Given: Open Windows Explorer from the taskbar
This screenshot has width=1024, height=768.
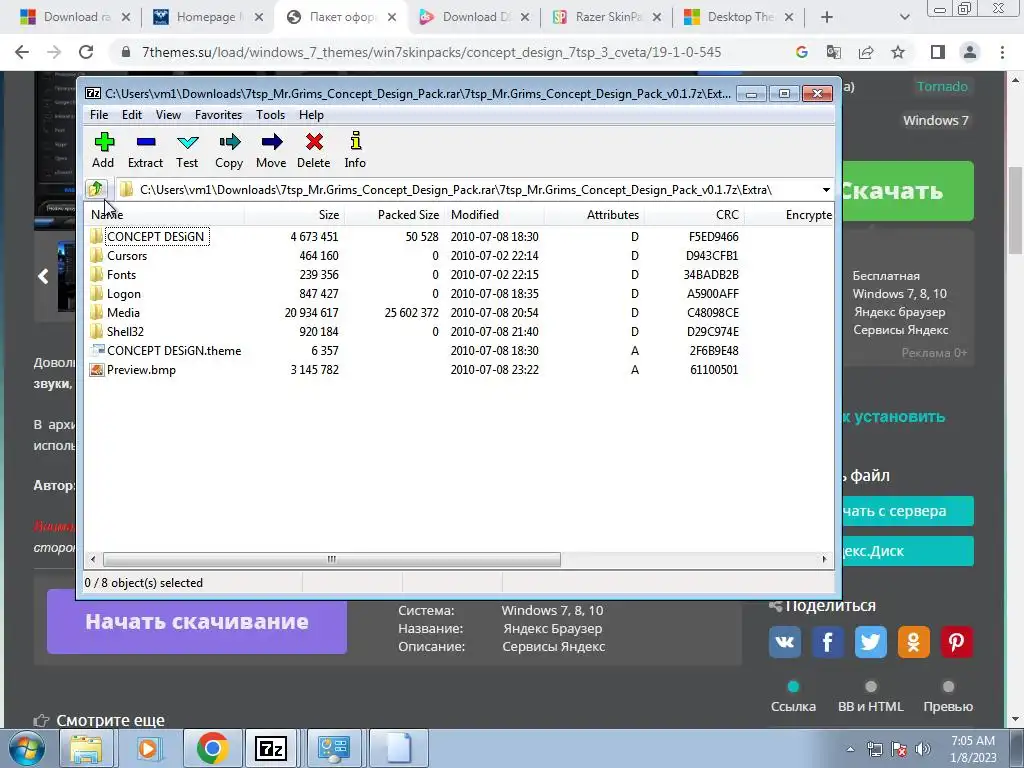Looking at the screenshot, I should pyautogui.click(x=86, y=748).
